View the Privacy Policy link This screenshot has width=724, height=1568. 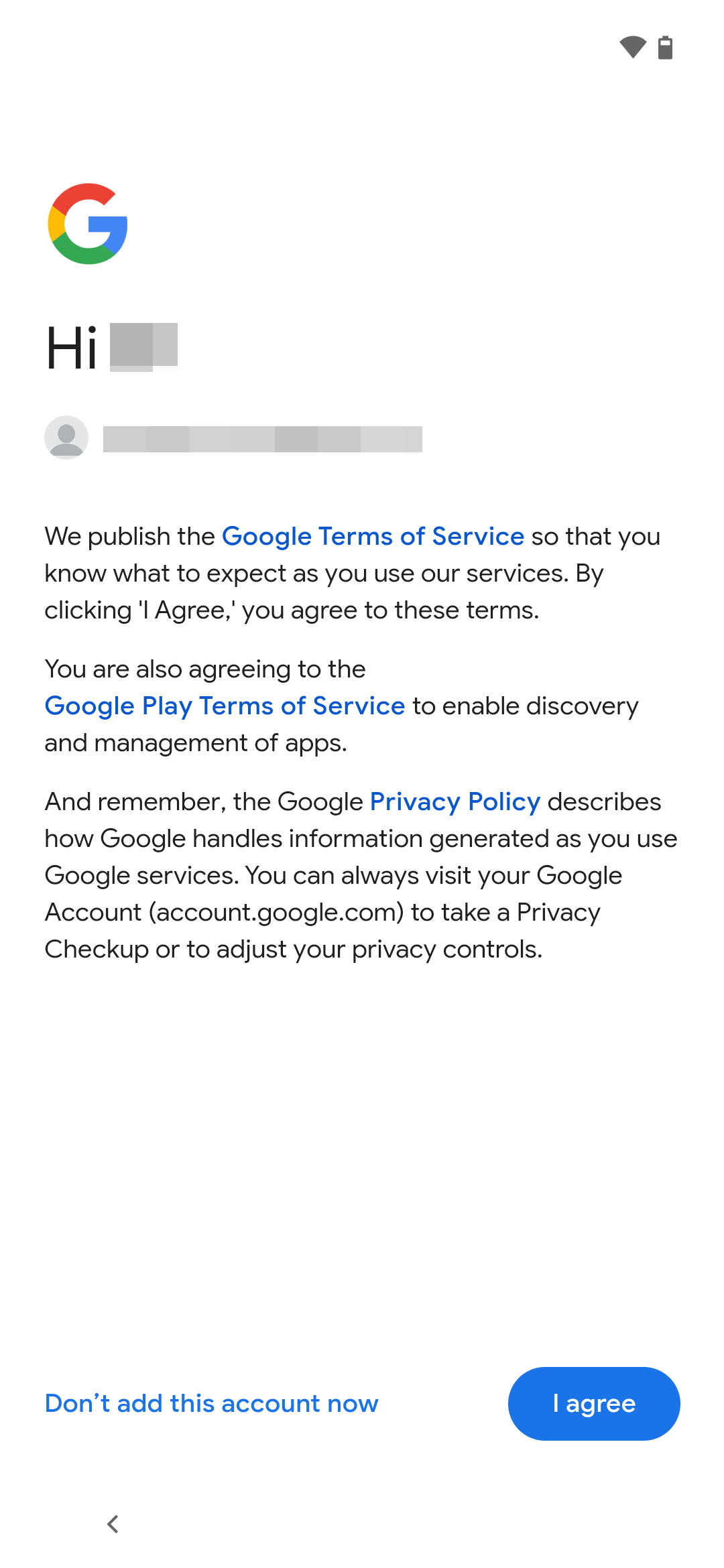tap(455, 802)
